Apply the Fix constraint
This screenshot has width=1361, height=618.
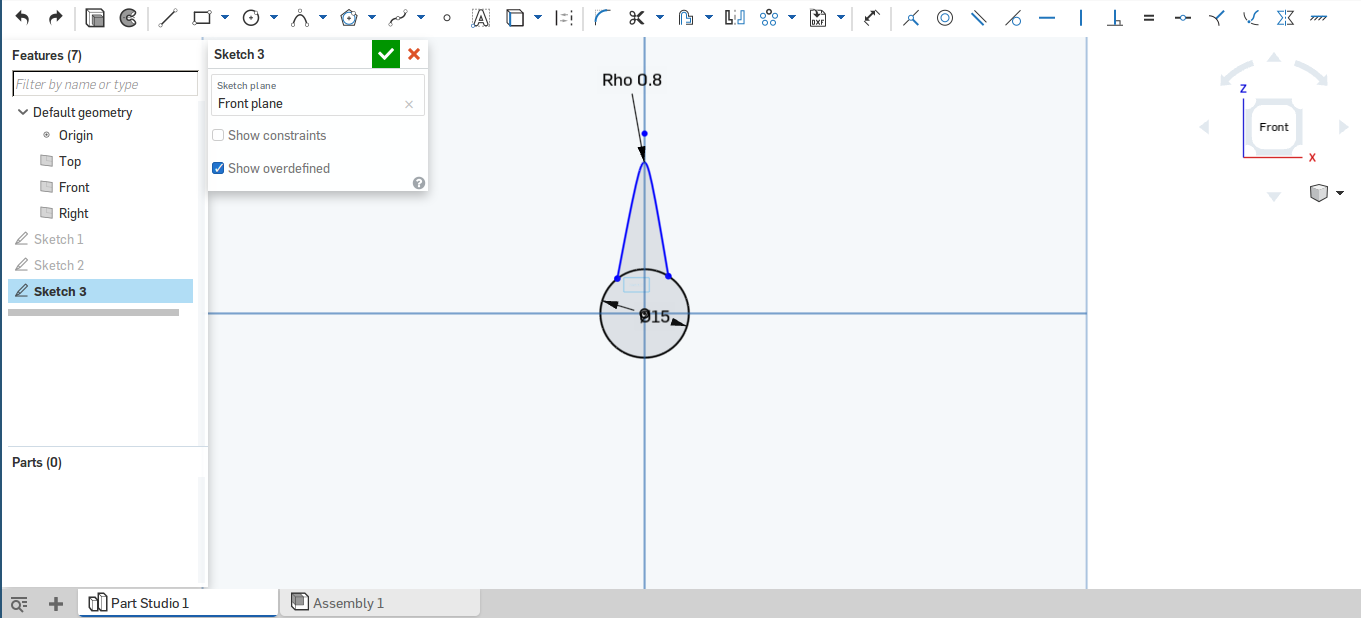pyautogui.click(x=1319, y=17)
